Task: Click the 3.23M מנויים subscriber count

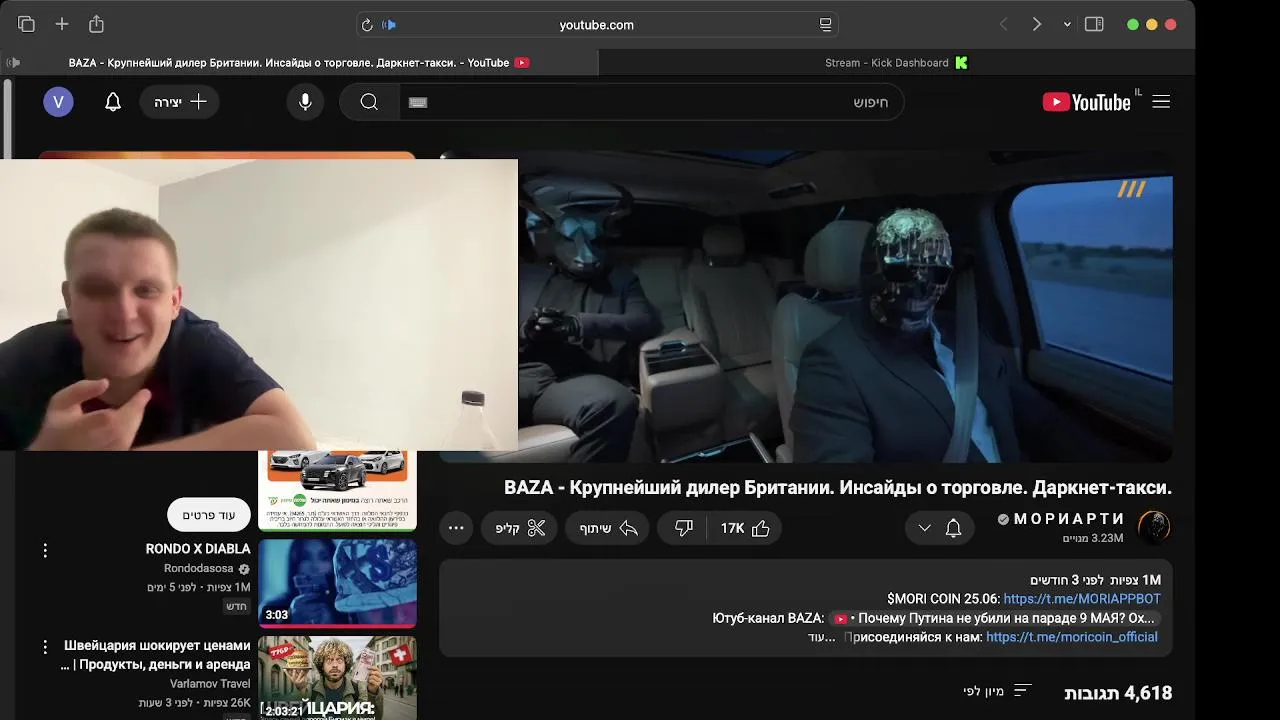Action: (1093, 538)
